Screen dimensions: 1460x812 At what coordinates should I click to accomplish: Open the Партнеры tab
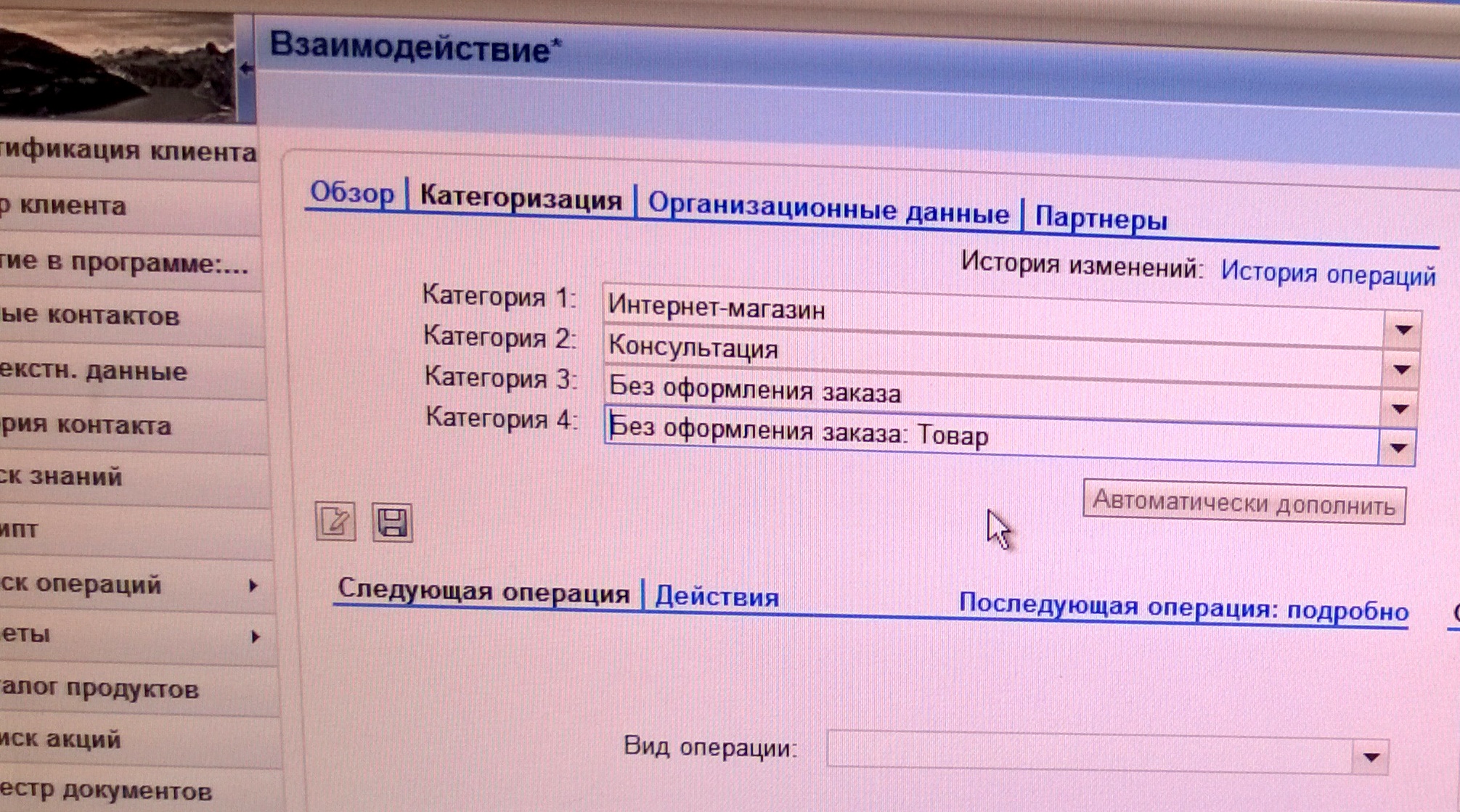[x=1101, y=218]
